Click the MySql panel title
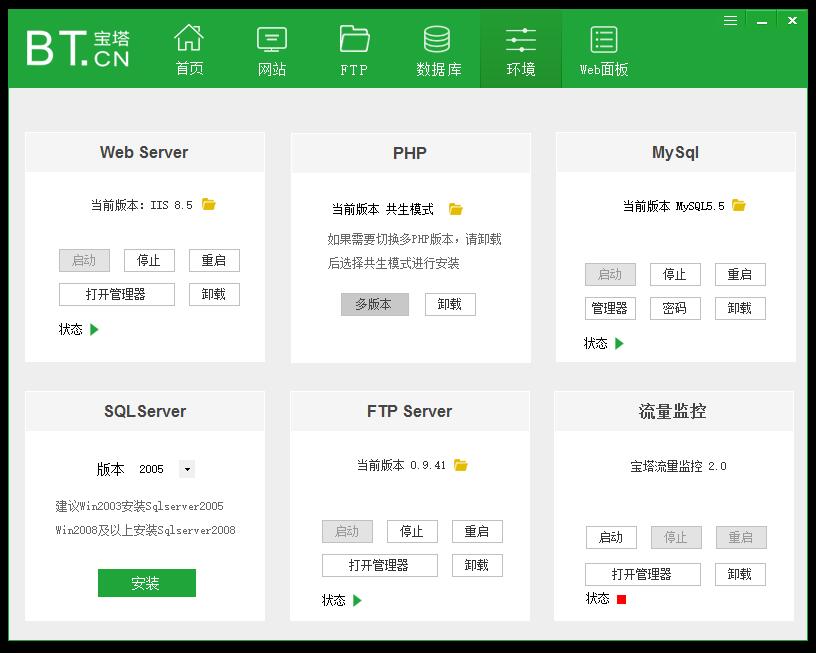The height and width of the screenshot is (653, 816). (x=675, y=152)
